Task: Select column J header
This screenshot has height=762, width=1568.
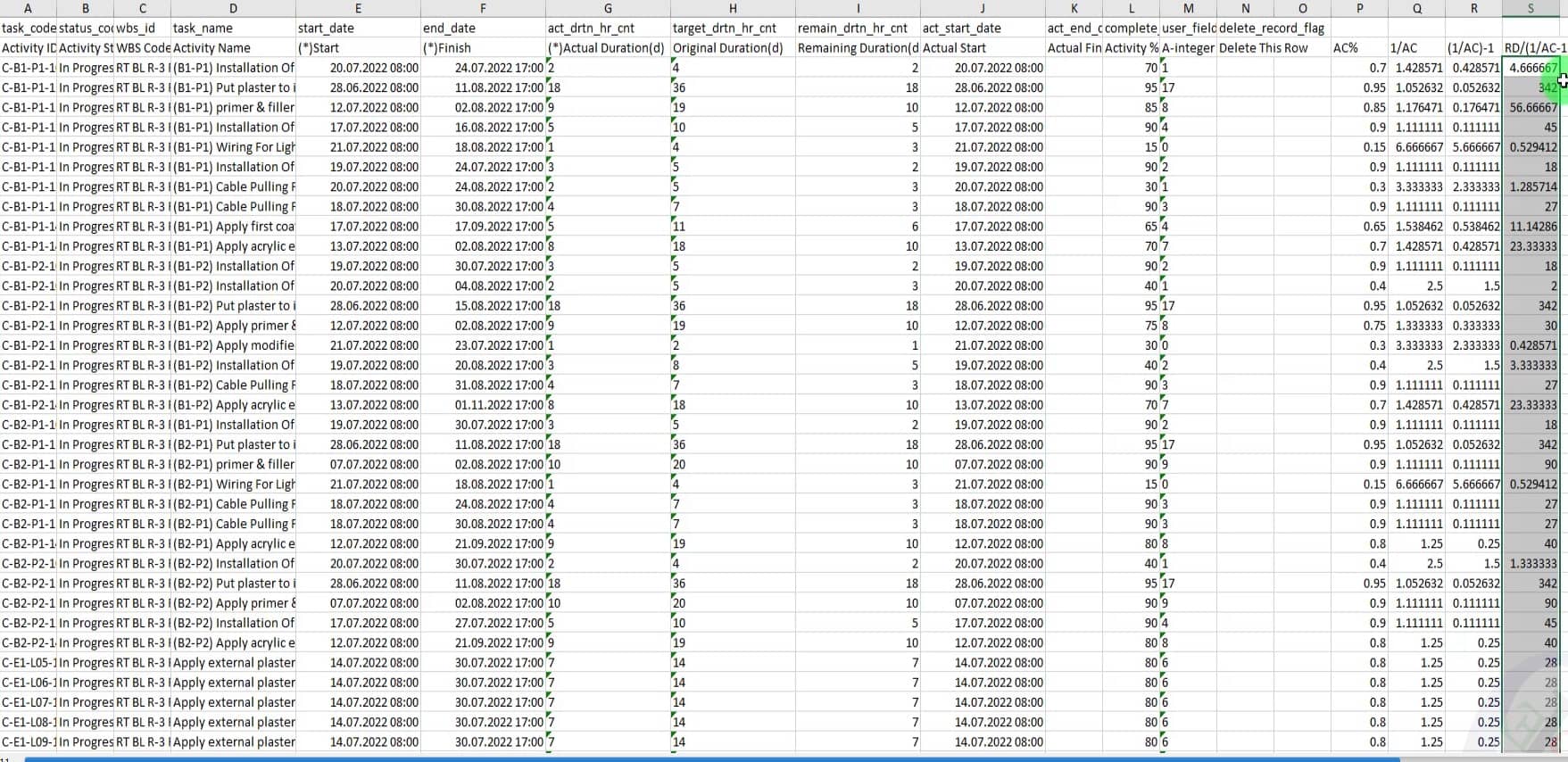Action: (x=983, y=8)
